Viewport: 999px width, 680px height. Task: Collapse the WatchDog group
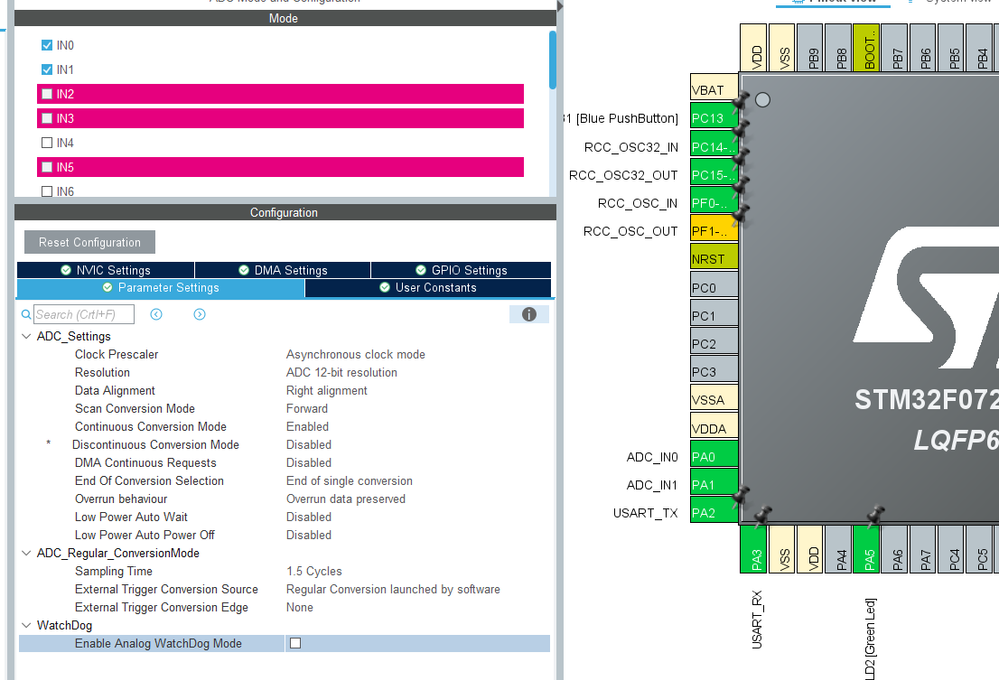pos(26,625)
